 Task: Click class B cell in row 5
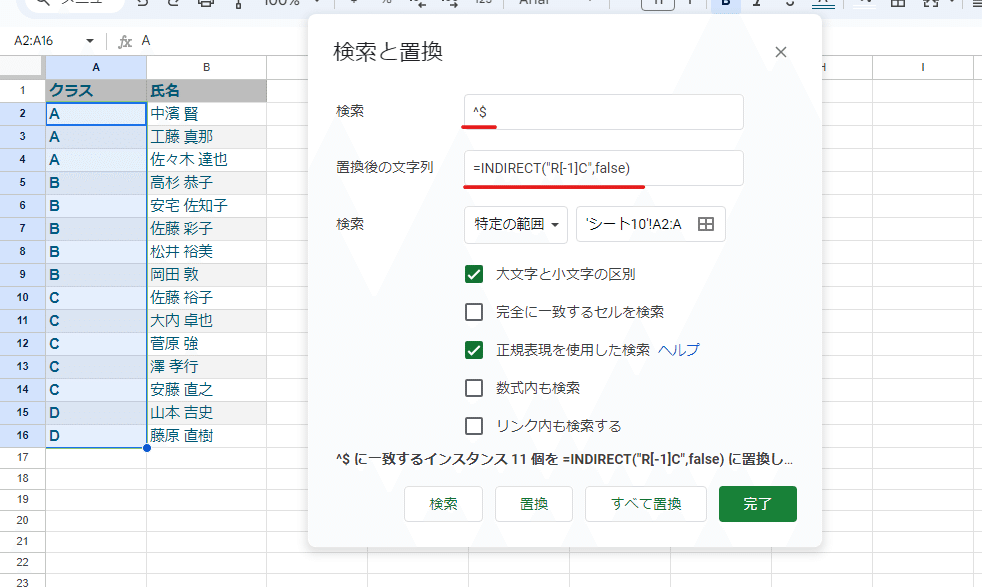[96, 183]
